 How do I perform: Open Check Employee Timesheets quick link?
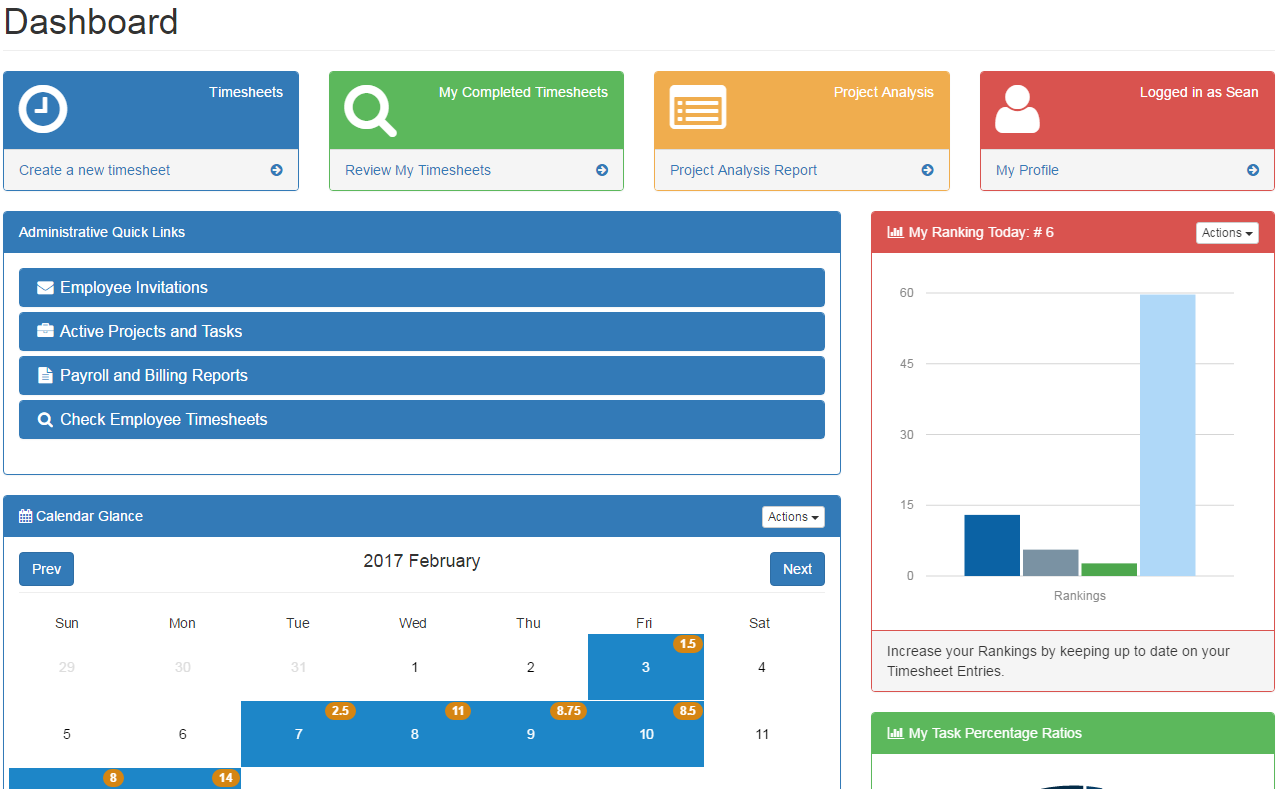coord(422,419)
